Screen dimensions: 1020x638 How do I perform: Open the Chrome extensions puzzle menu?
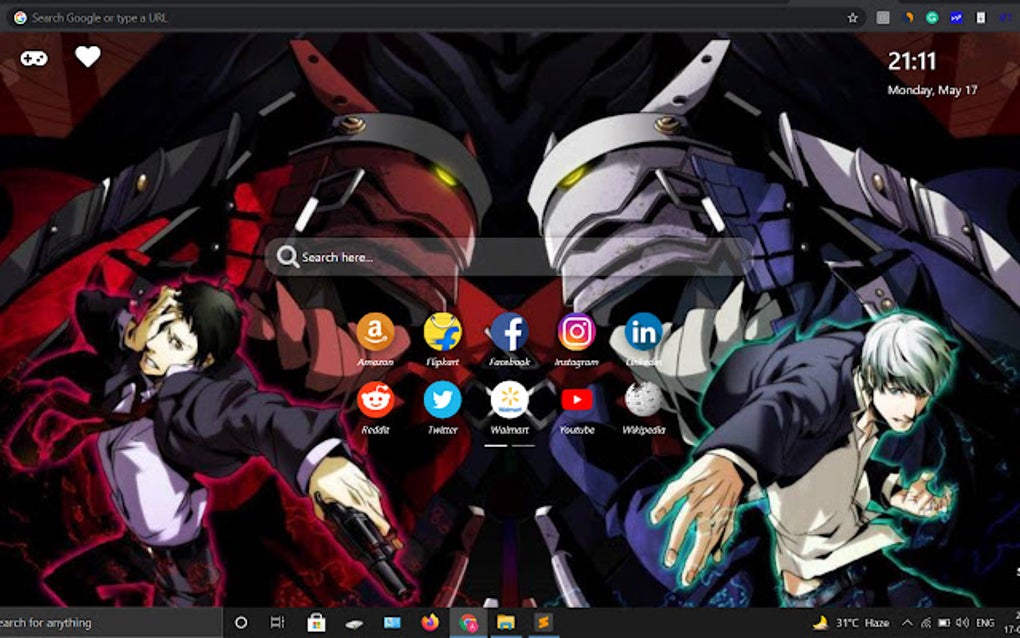[x=882, y=17]
